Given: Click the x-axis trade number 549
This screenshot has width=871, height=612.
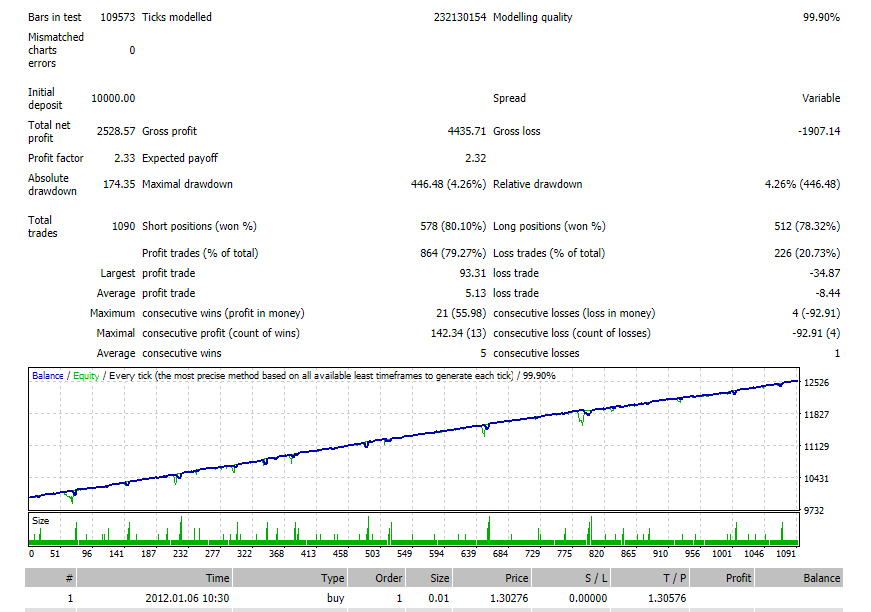Looking at the screenshot, I should click(404, 554).
